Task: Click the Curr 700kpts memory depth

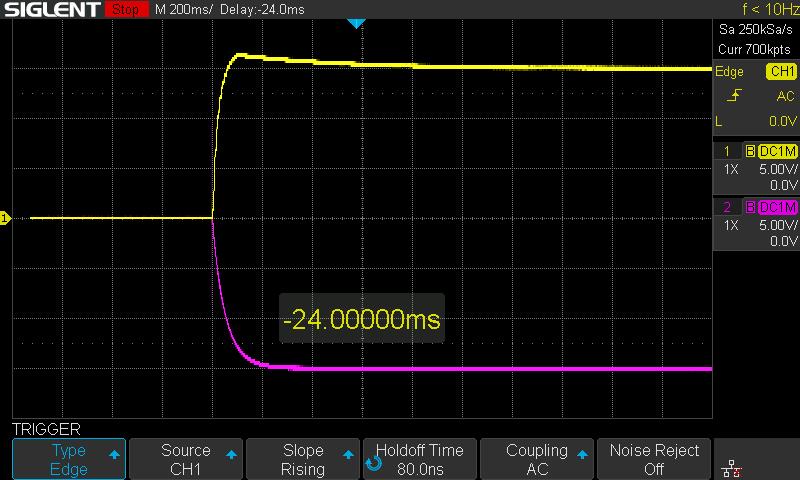Action: click(x=754, y=49)
